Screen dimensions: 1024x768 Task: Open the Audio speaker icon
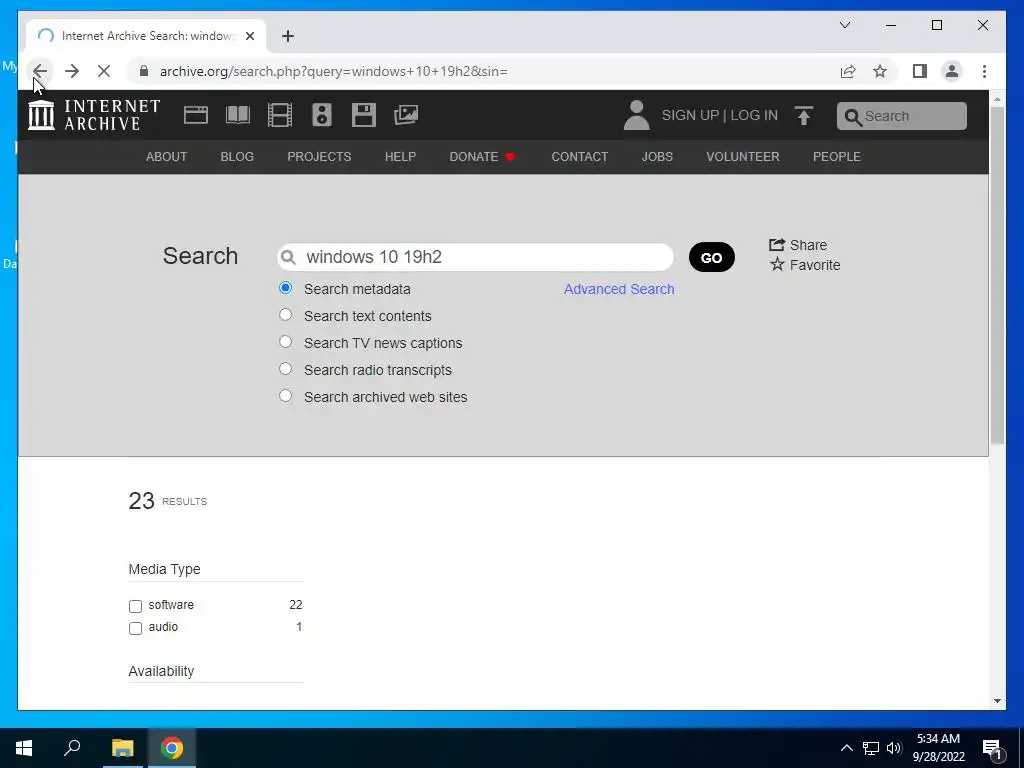[321, 115]
